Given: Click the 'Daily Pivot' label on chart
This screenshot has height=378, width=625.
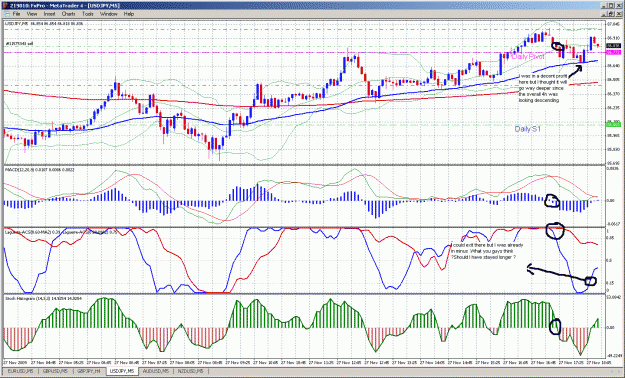Looking at the screenshot, I should 528,57.
